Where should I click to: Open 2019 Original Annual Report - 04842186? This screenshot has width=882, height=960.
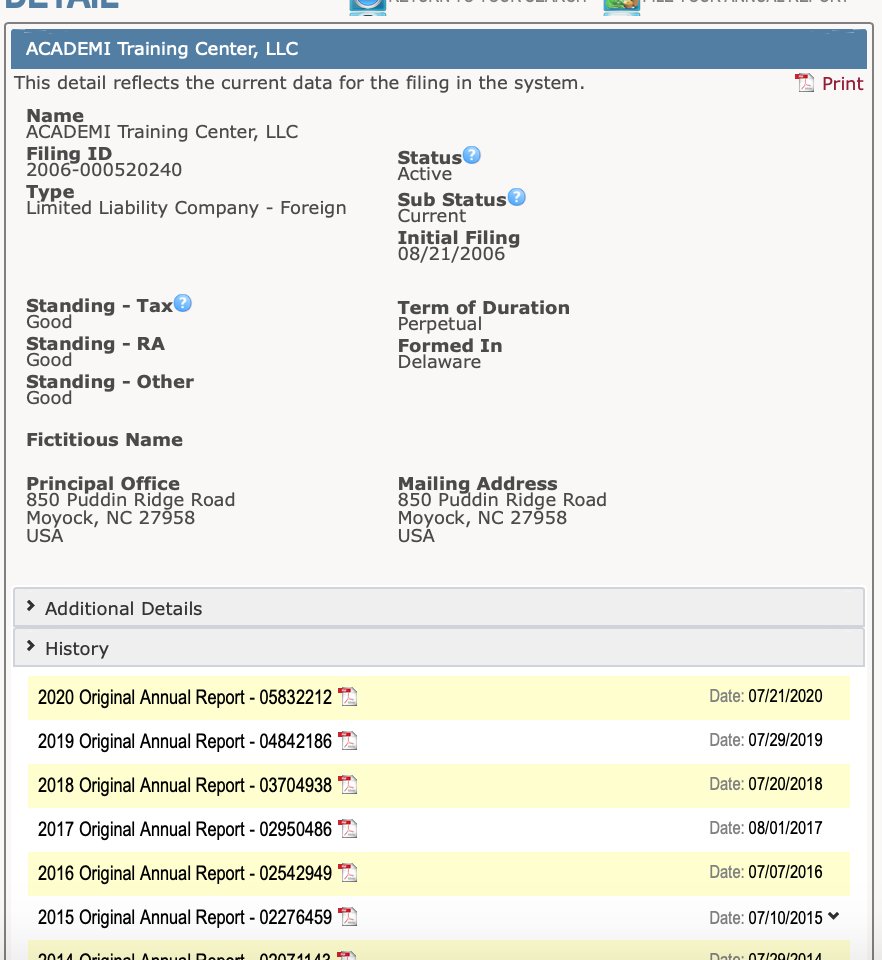(184, 741)
